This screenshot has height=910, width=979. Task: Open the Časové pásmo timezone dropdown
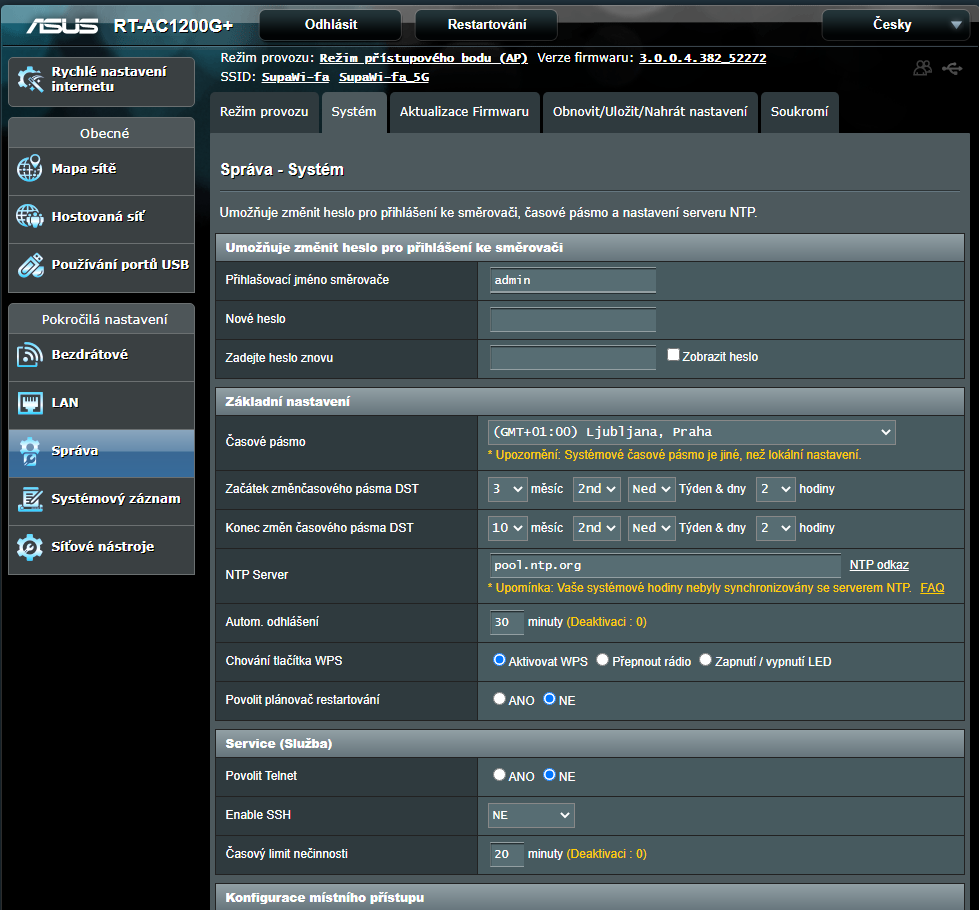pyautogui.click(x=691, y=432)
